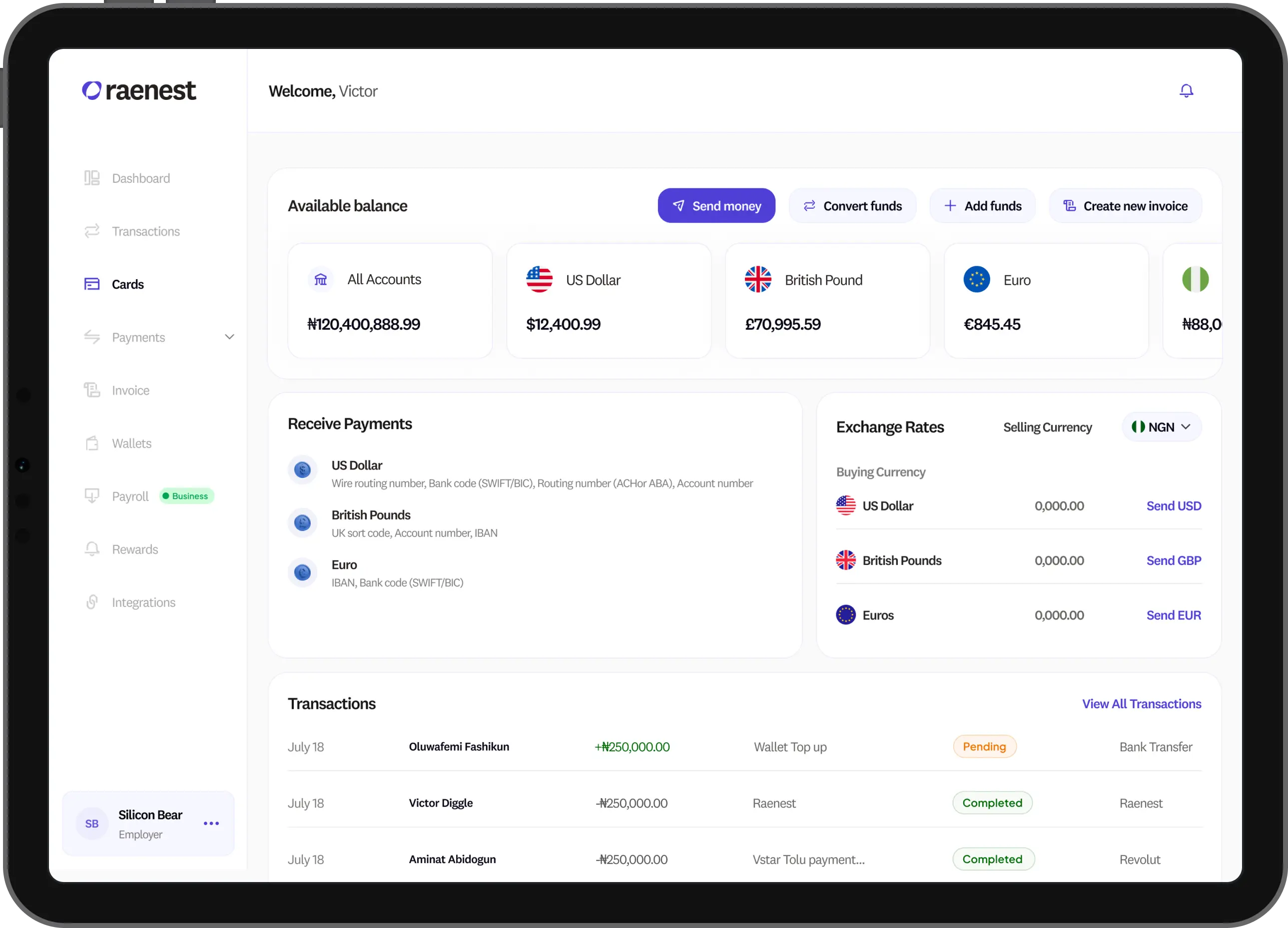Click View All Transactions link

pos(1142,704)
